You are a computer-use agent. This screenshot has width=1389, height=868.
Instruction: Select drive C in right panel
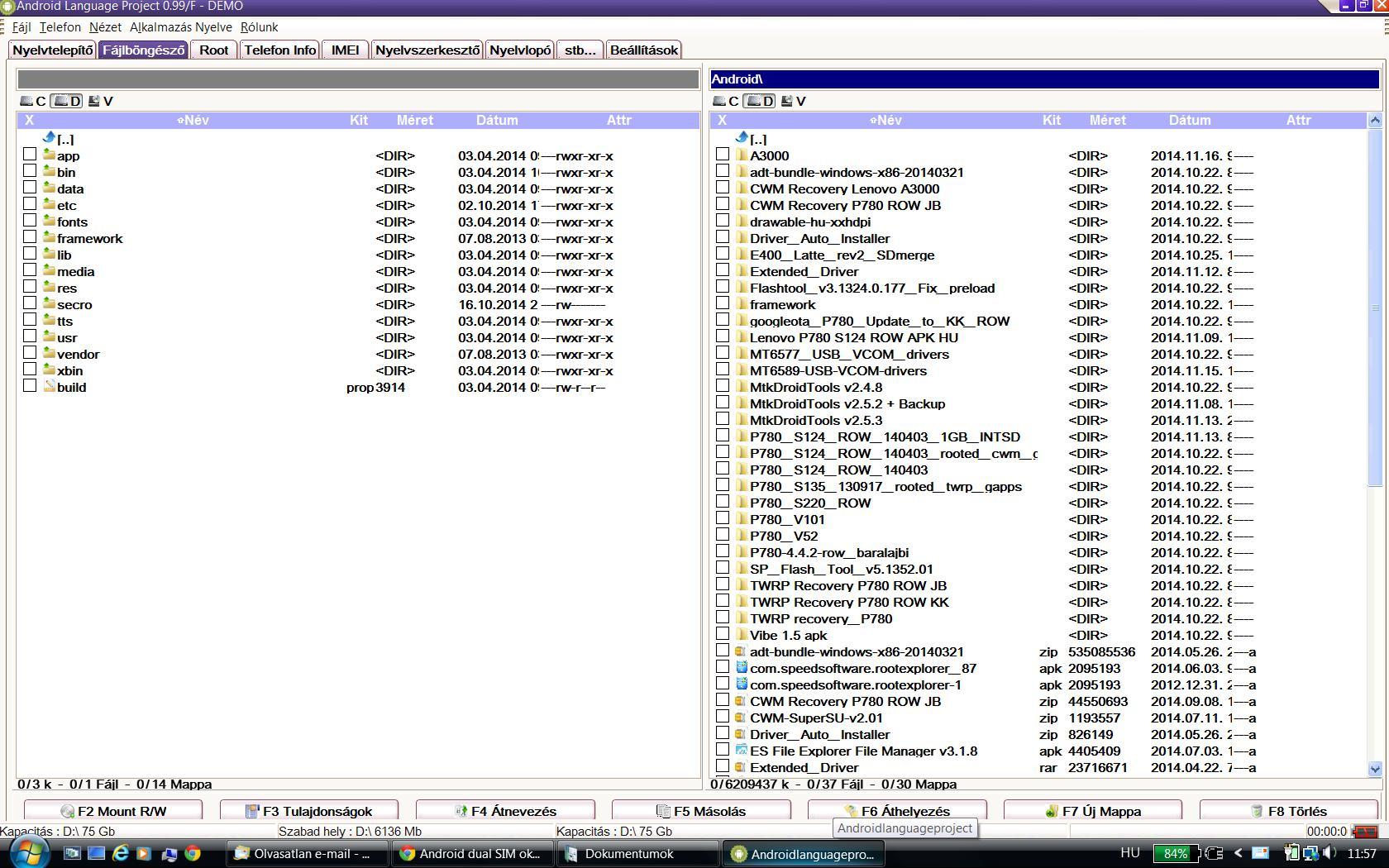(726, 101)
